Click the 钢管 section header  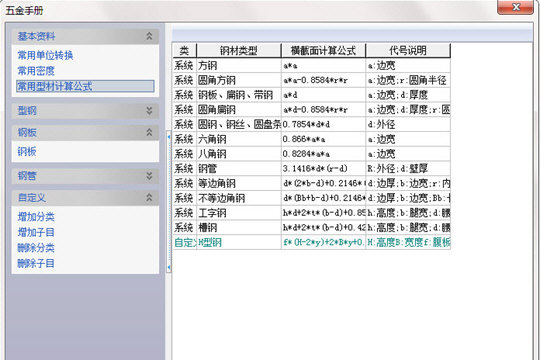click(85, 176)
